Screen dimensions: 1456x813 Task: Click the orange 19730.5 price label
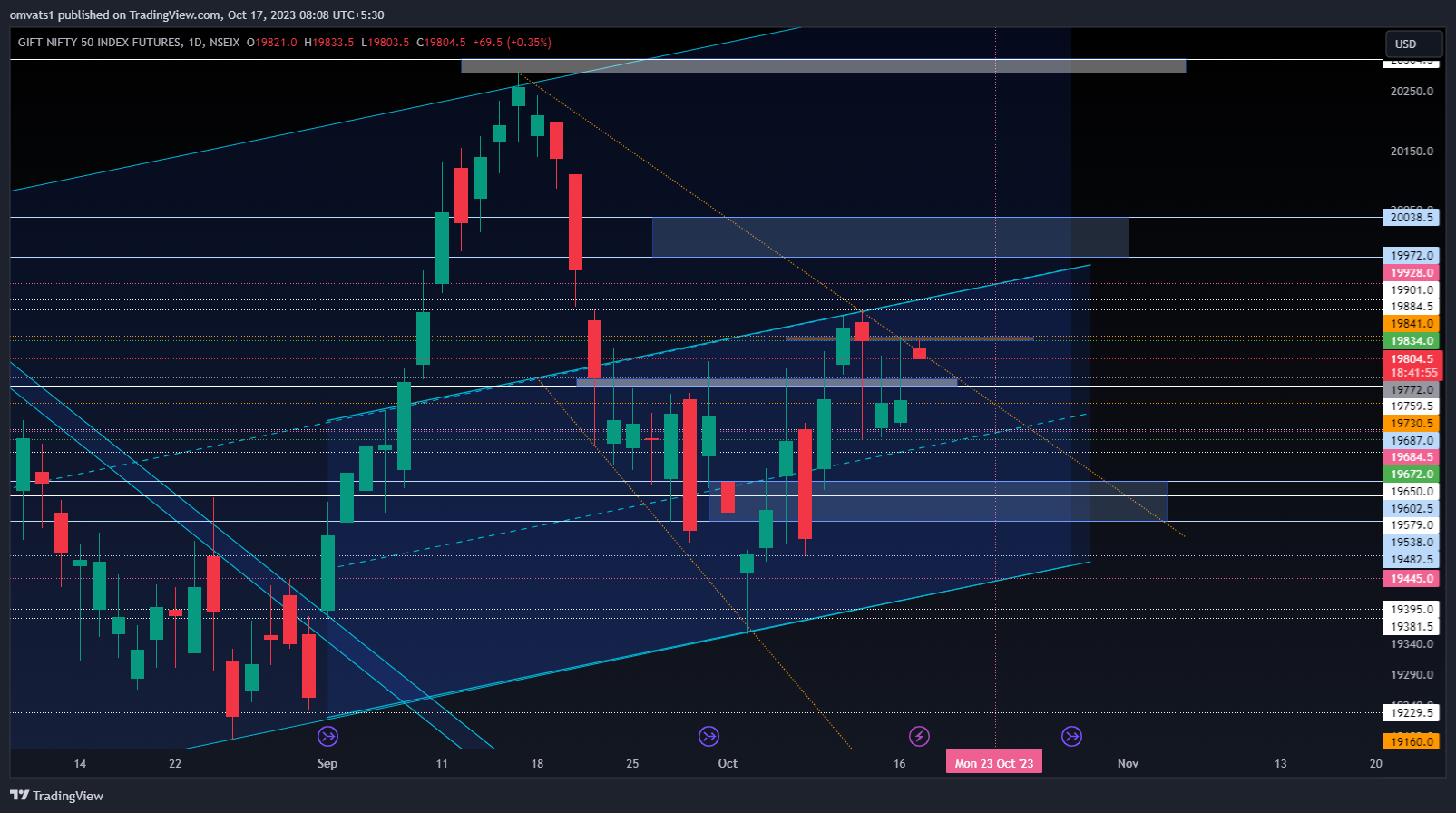(1412, 424)
